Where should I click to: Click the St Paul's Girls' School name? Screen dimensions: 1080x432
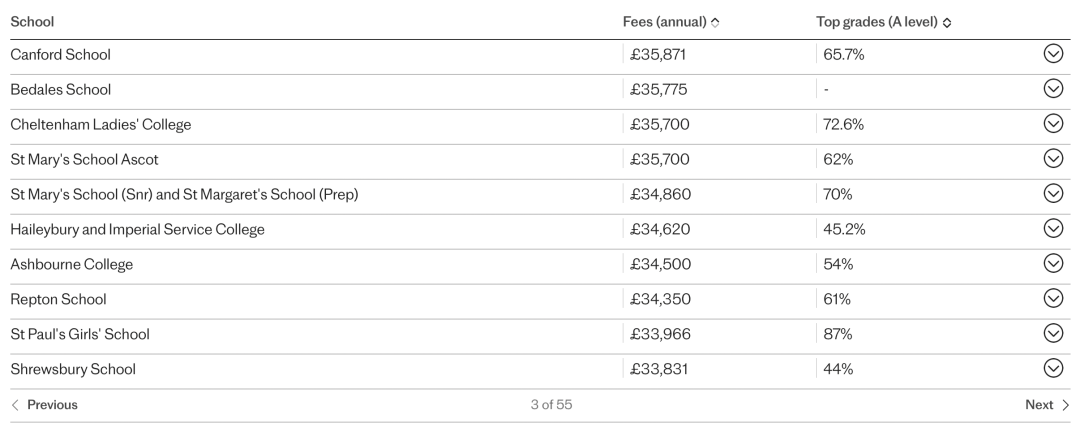(x=80, y=334)
